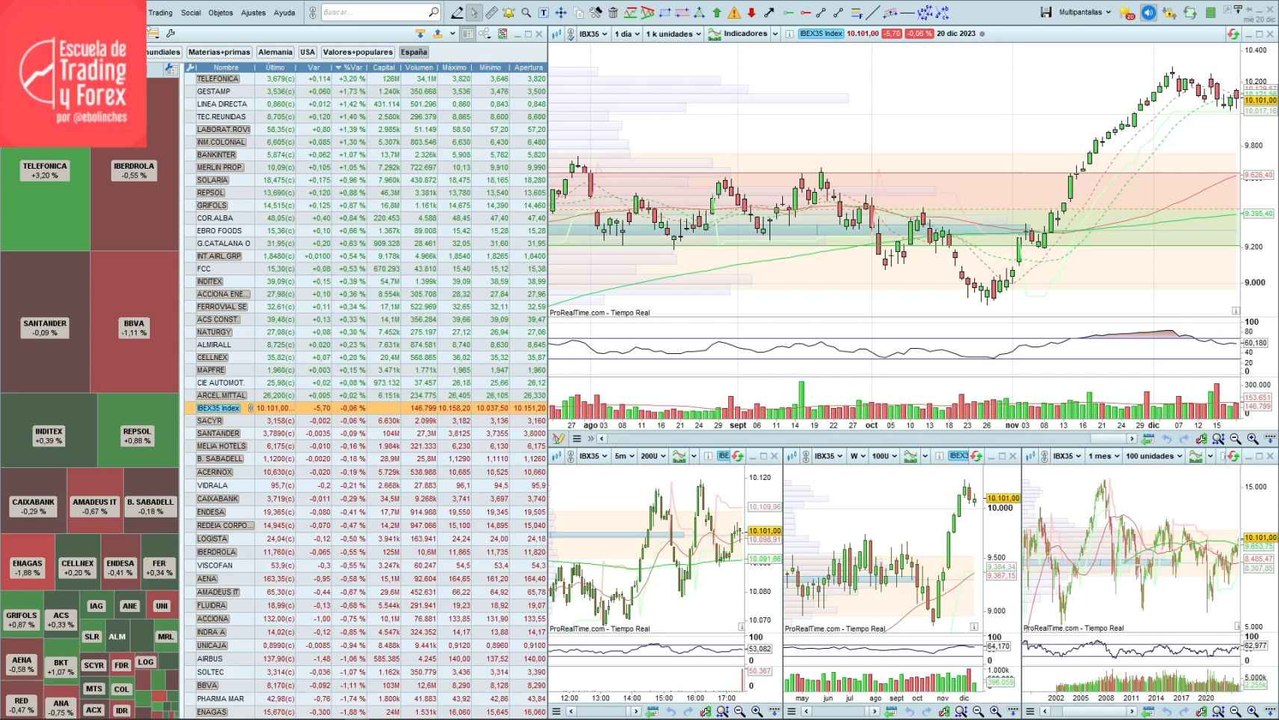Open the '1 día' timeframe dropdown of main chart
This screenshot has width=1279, height=720.
627,33
